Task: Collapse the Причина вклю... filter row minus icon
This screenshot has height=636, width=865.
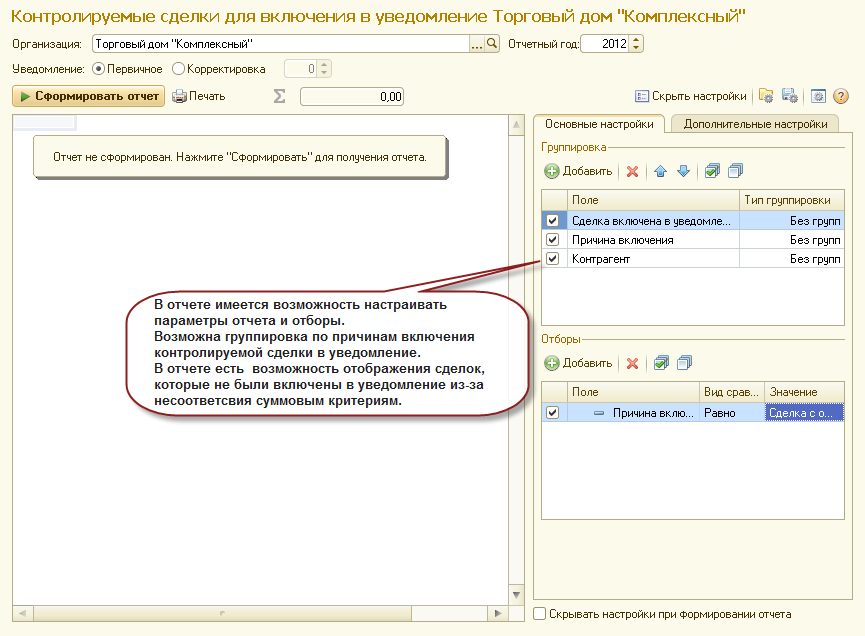Action: pyautogui.click(x=599, y=413)
